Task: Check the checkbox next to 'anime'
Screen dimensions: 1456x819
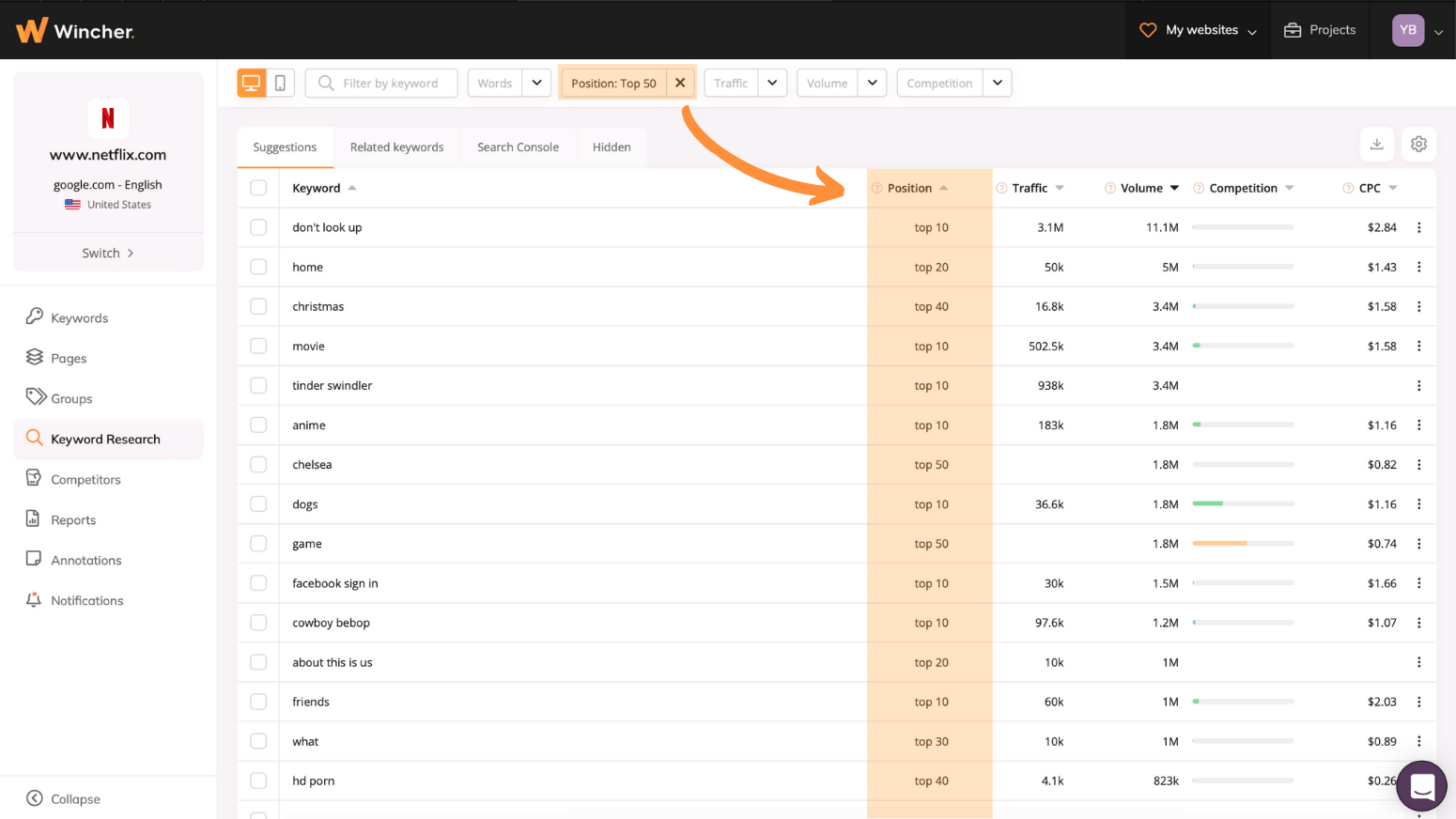Action: click(258, 425)
